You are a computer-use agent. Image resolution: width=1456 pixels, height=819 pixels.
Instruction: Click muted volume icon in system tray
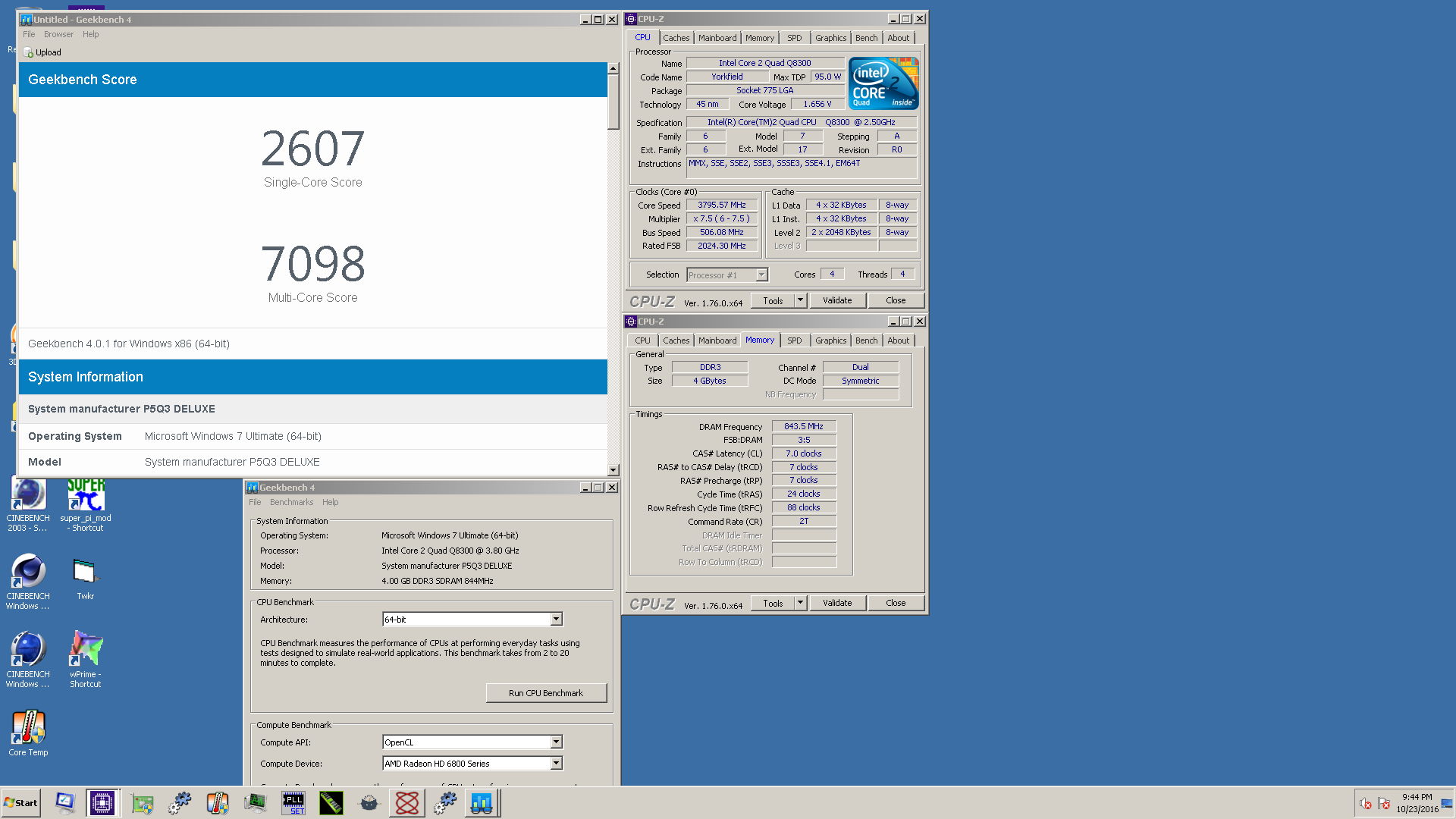1365,803
